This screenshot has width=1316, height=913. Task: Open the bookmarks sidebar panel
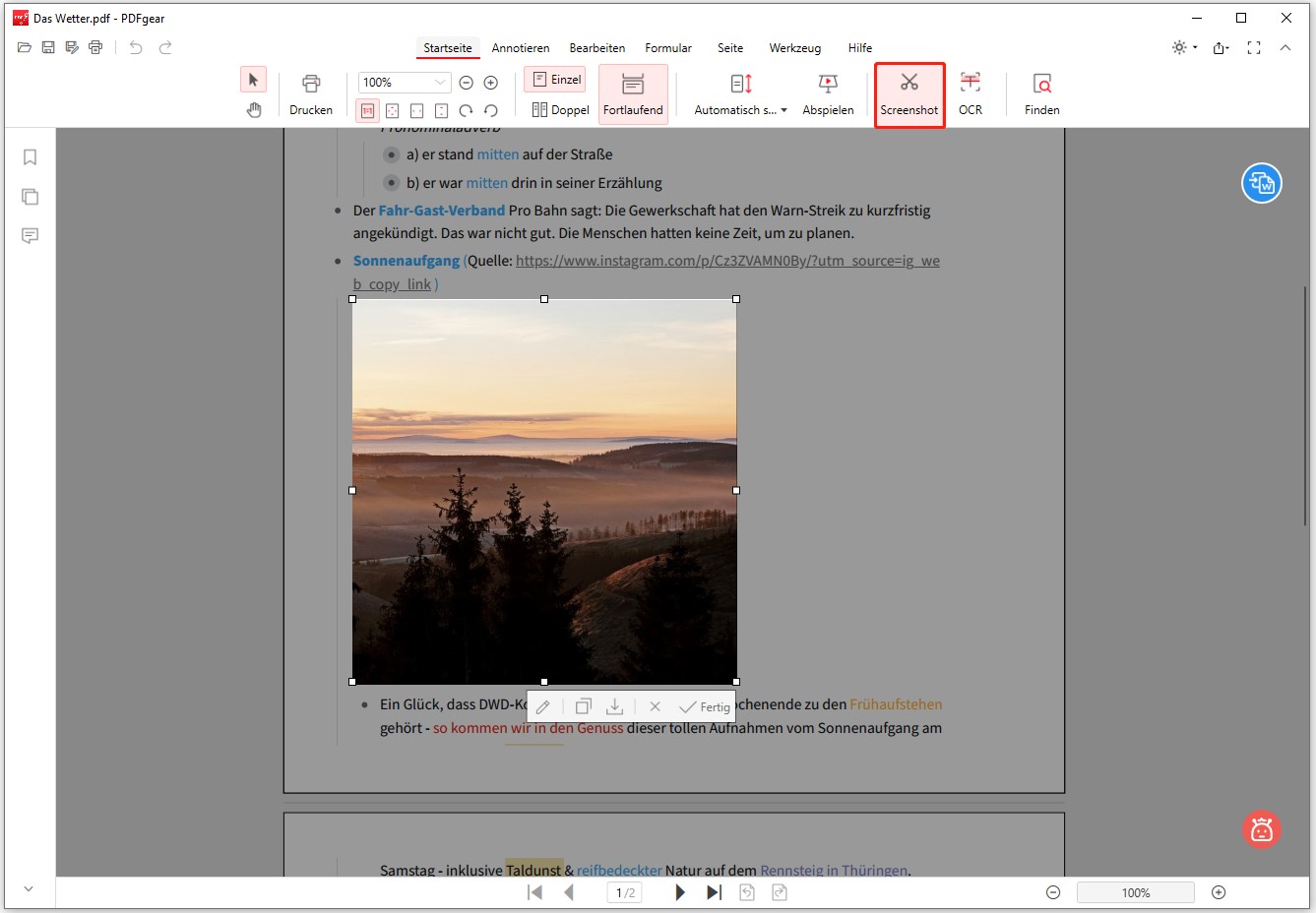tap(30, 155)
